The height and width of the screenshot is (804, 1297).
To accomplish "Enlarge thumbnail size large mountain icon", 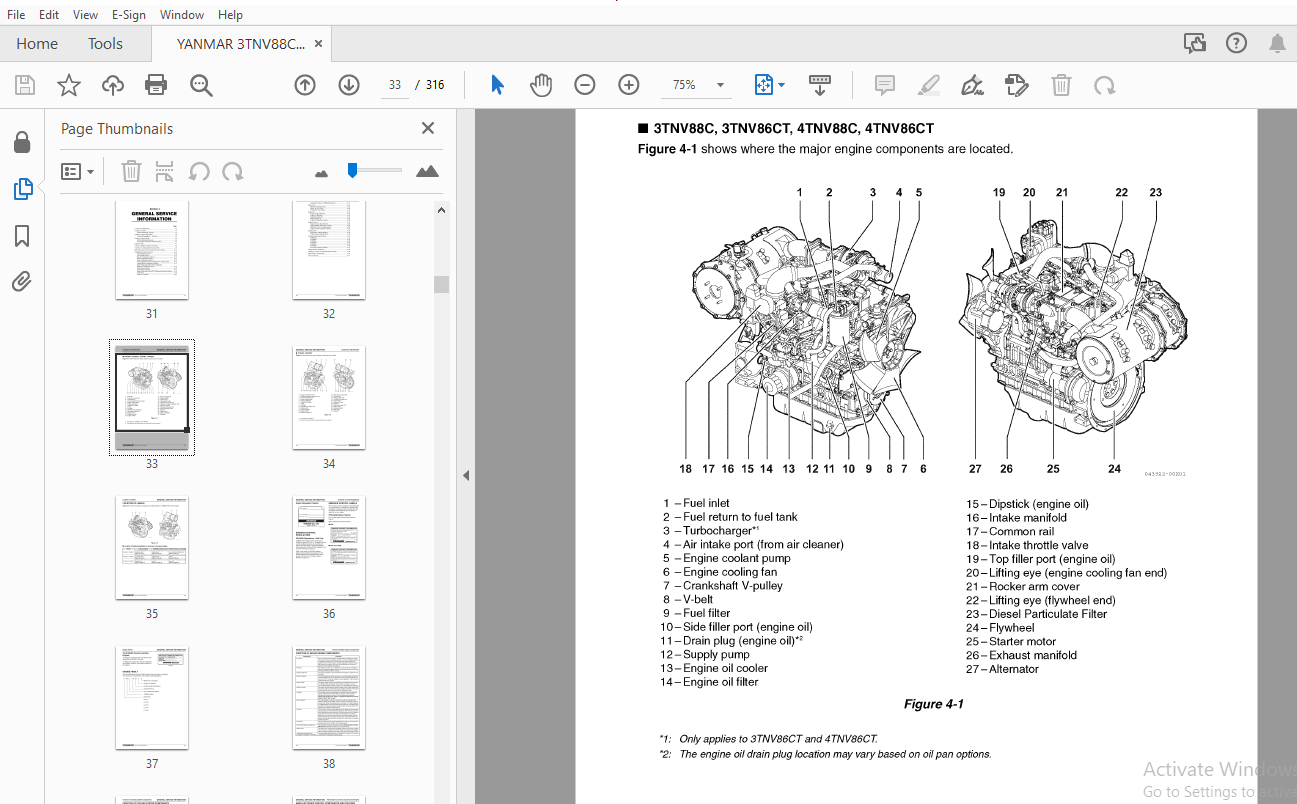I will (x=427, y=171).
